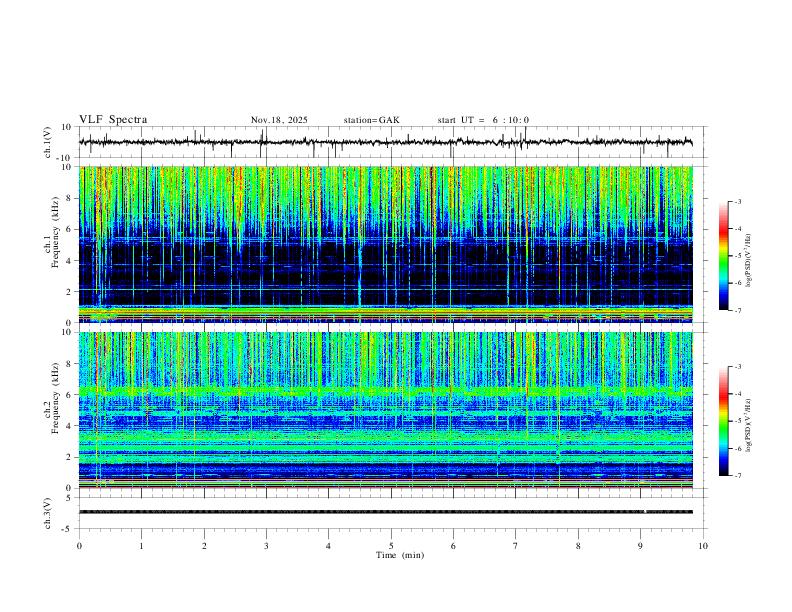Click the time axis tick label '2'

pyautogui.click(x=204, y=546)
